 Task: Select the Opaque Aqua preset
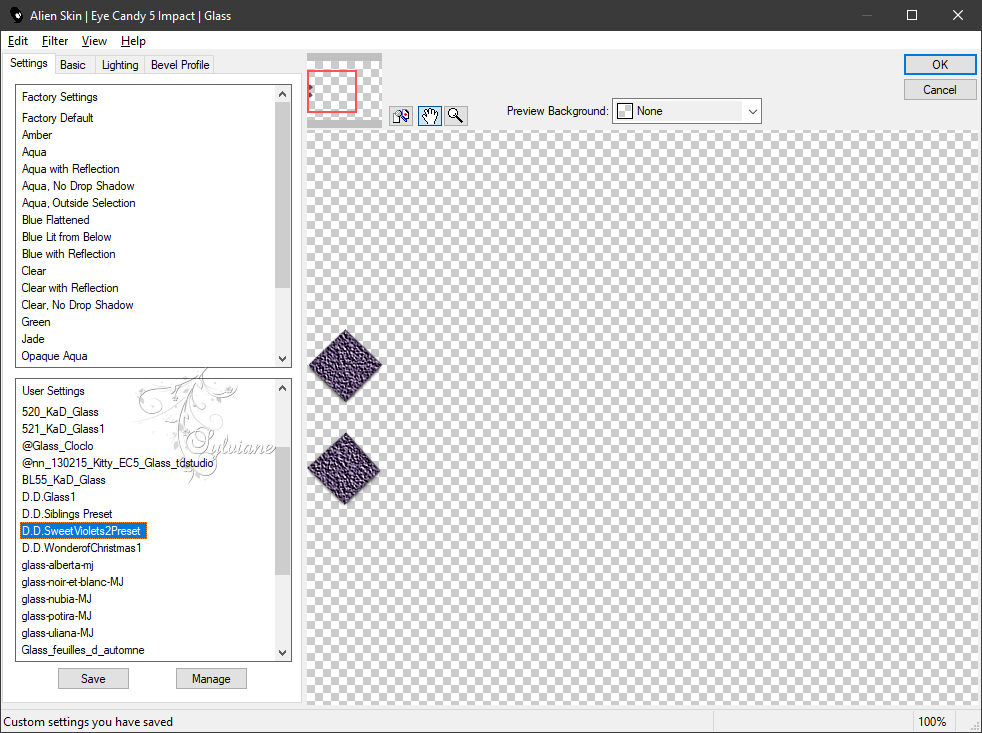click(54, 356)
